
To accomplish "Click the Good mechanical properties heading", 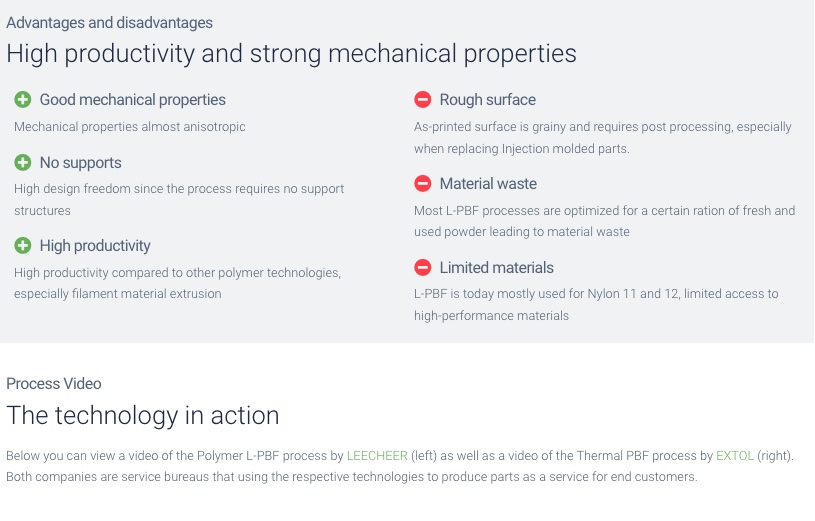I will [x=133, y=99].
